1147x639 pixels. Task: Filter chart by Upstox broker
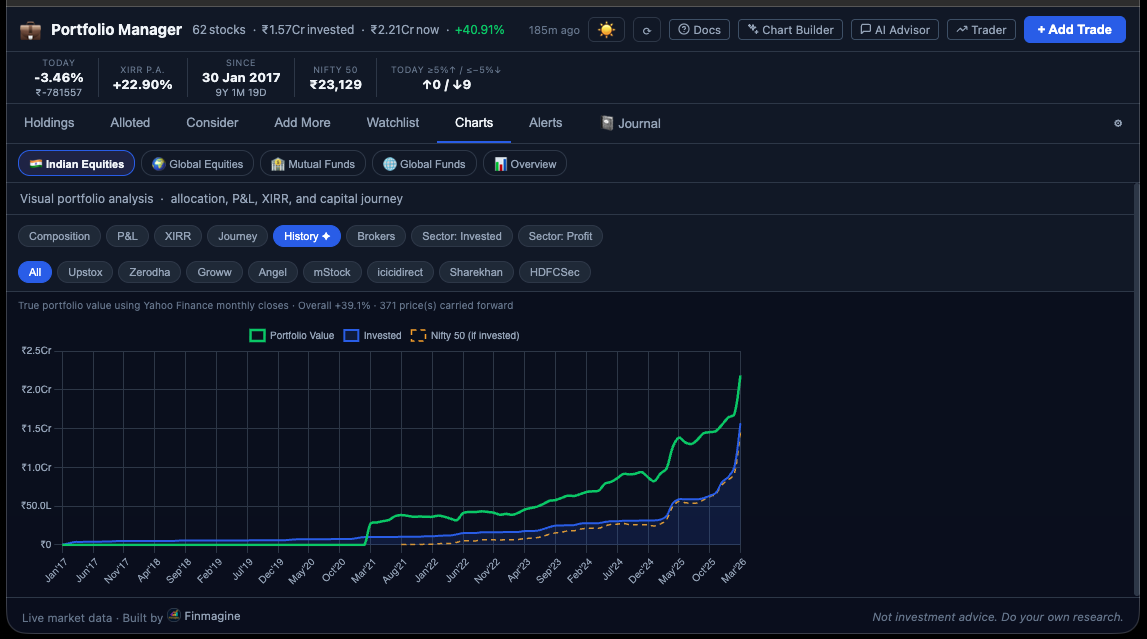coord(85,272)
